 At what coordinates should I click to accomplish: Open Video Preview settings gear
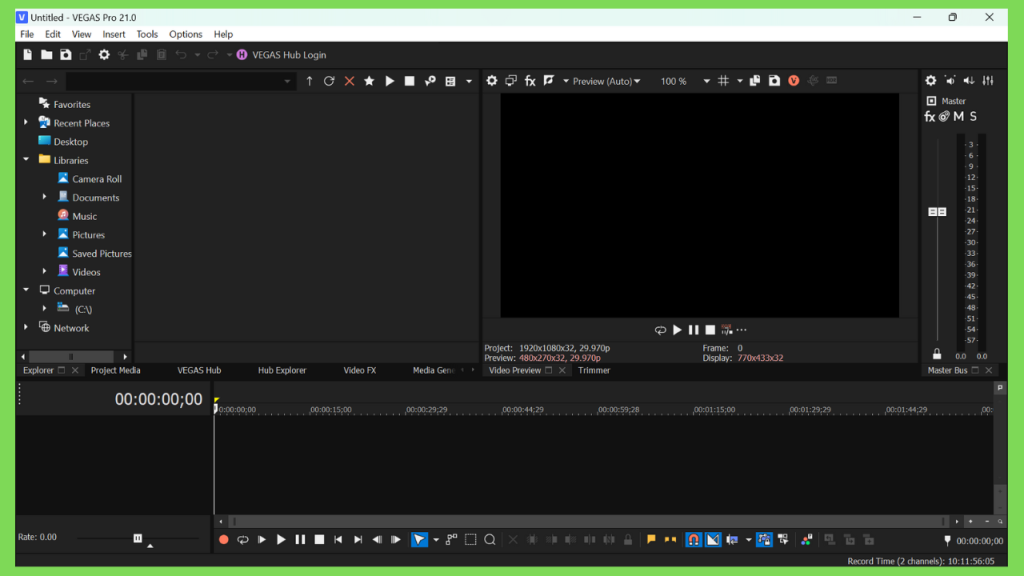point(492,80)
